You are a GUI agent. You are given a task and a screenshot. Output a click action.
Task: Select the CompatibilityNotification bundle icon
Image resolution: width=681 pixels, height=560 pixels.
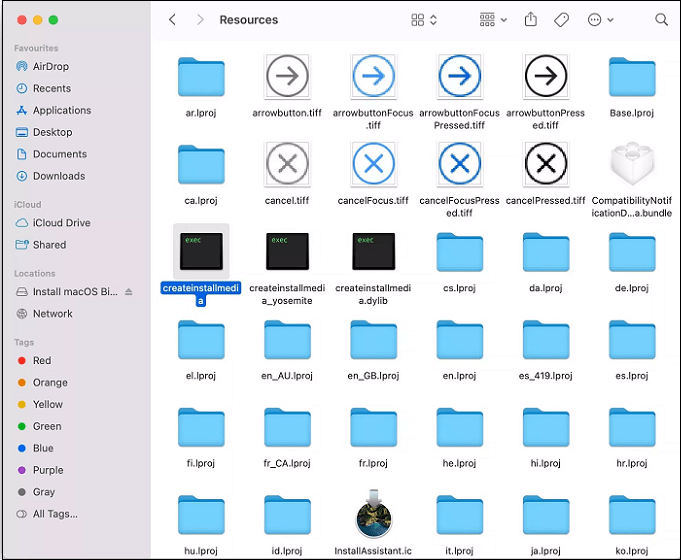coord(631,163)
